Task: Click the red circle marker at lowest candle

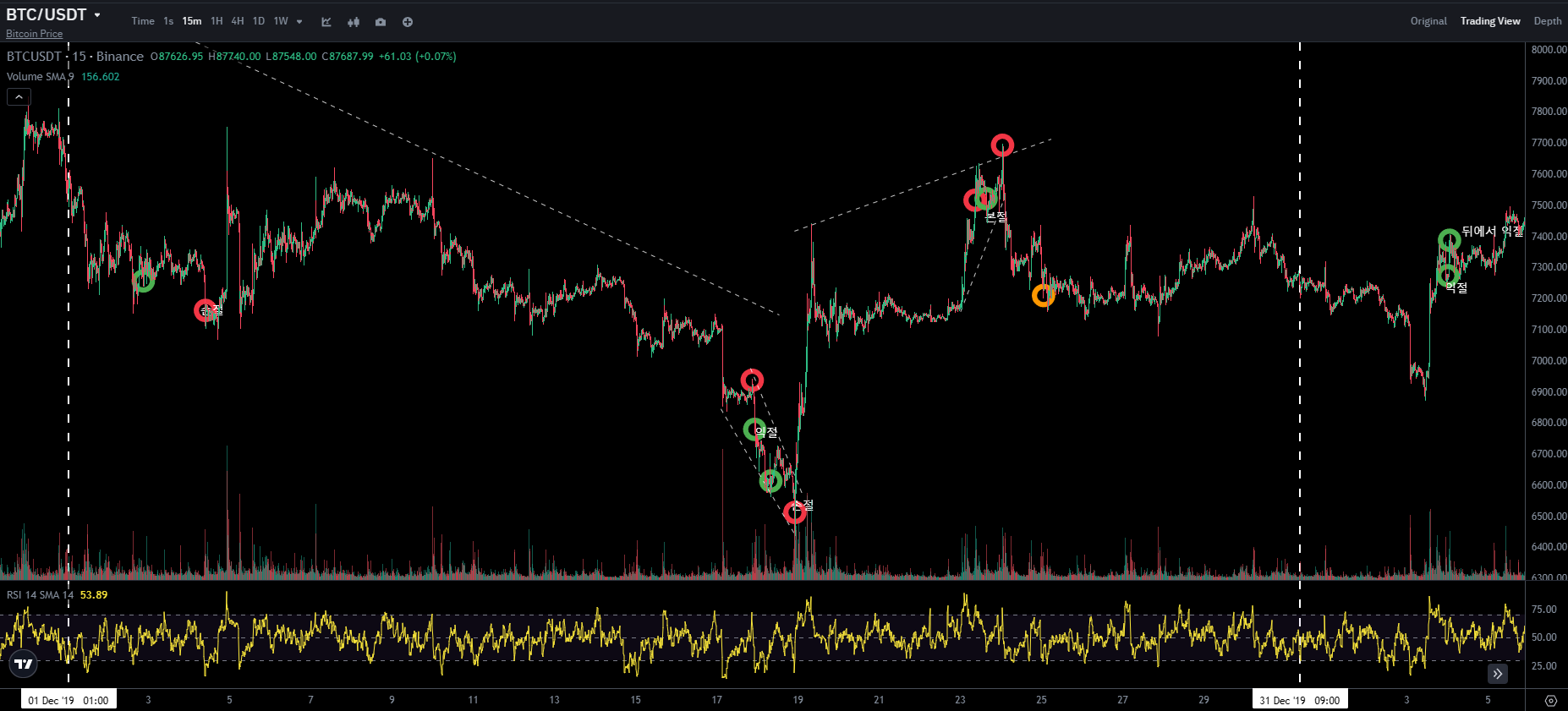Action: tap(794, 511)
